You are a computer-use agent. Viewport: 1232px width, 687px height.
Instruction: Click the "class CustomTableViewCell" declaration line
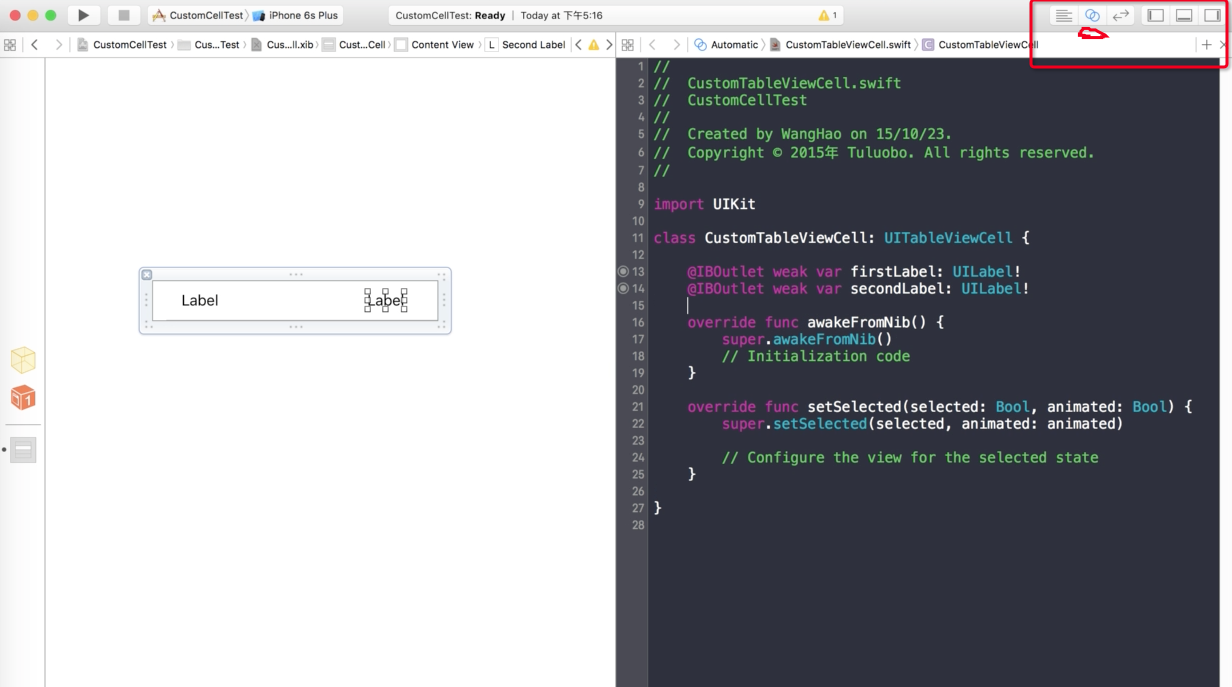coord(841,238)
